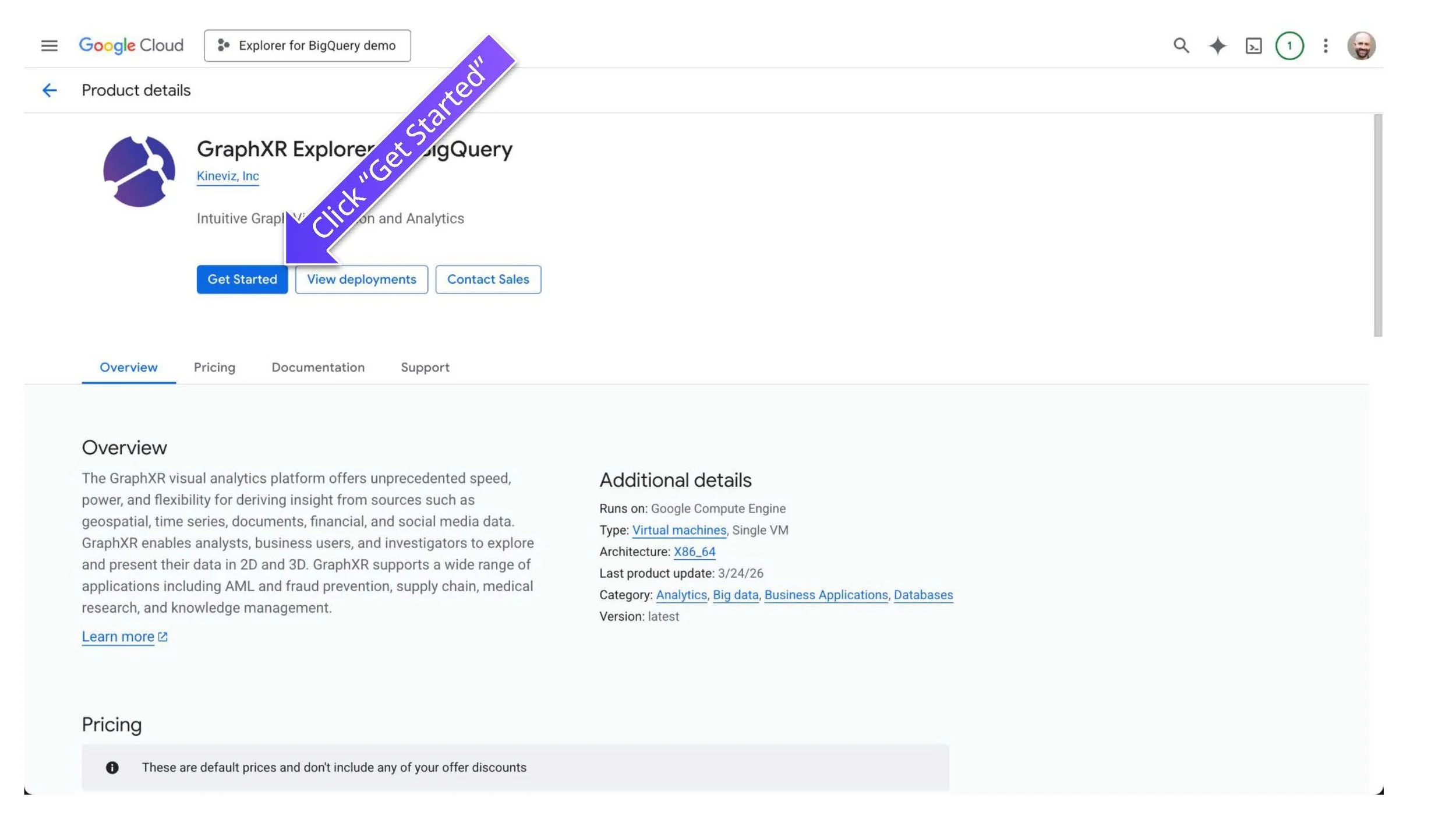The image size is (1456, 819).
Task: Open the Kineviz, Inc publisher link
Action: (228, 176)
